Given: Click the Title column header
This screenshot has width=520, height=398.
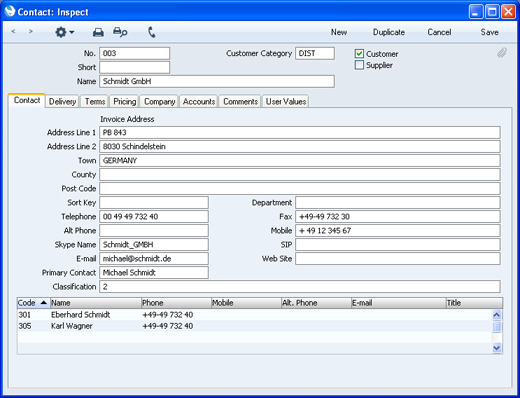Looking at the screenshot, I should [474, 303].
